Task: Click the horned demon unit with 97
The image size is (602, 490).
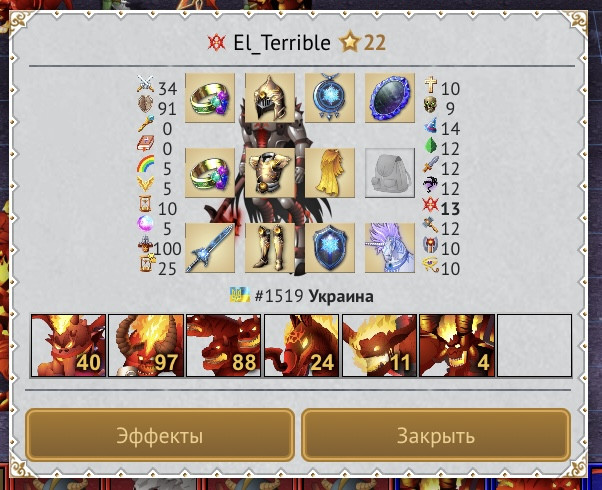Action: [146, 345]
